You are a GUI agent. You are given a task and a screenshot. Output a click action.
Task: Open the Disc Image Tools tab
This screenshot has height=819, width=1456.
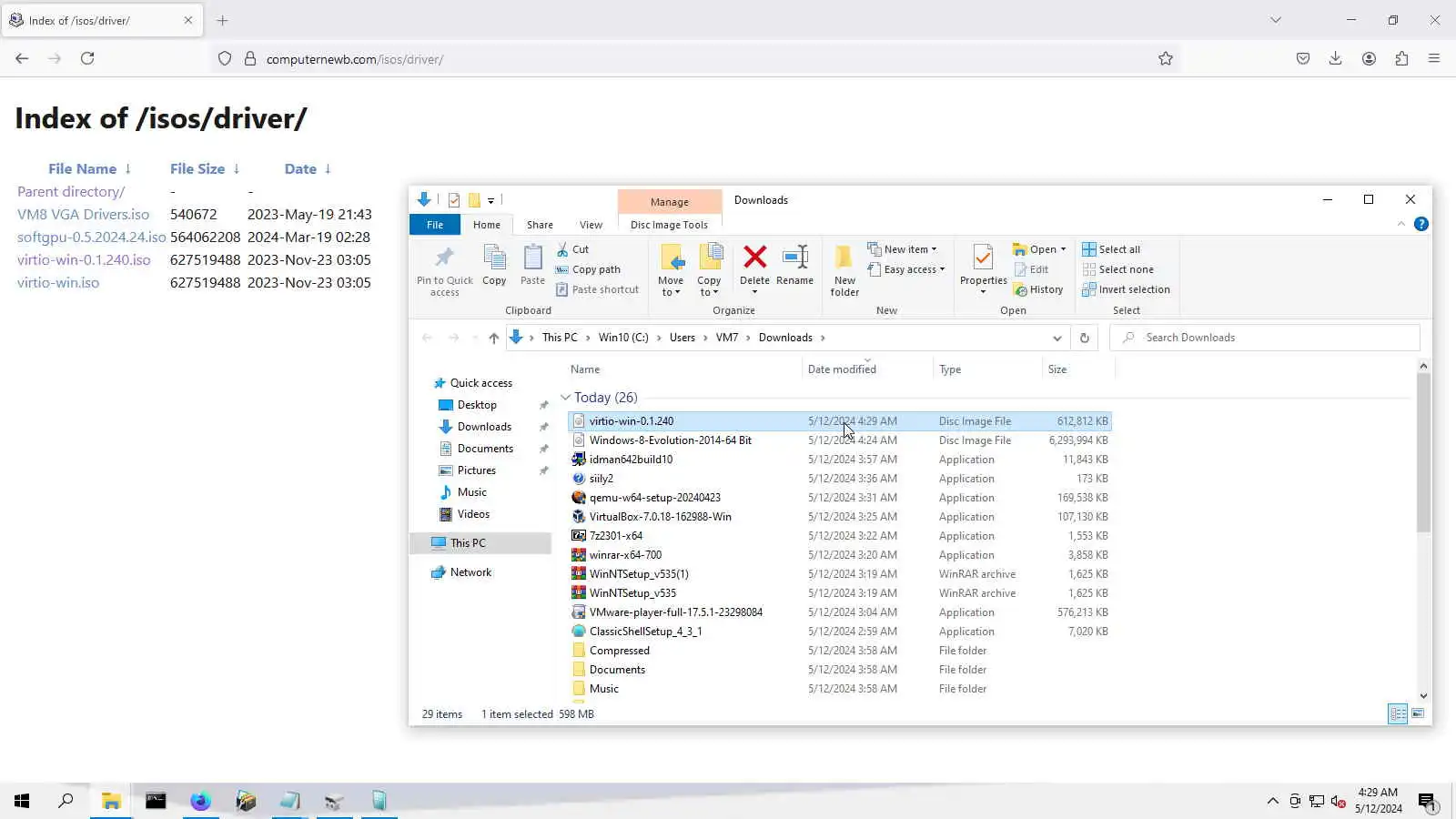pos(669,225)
